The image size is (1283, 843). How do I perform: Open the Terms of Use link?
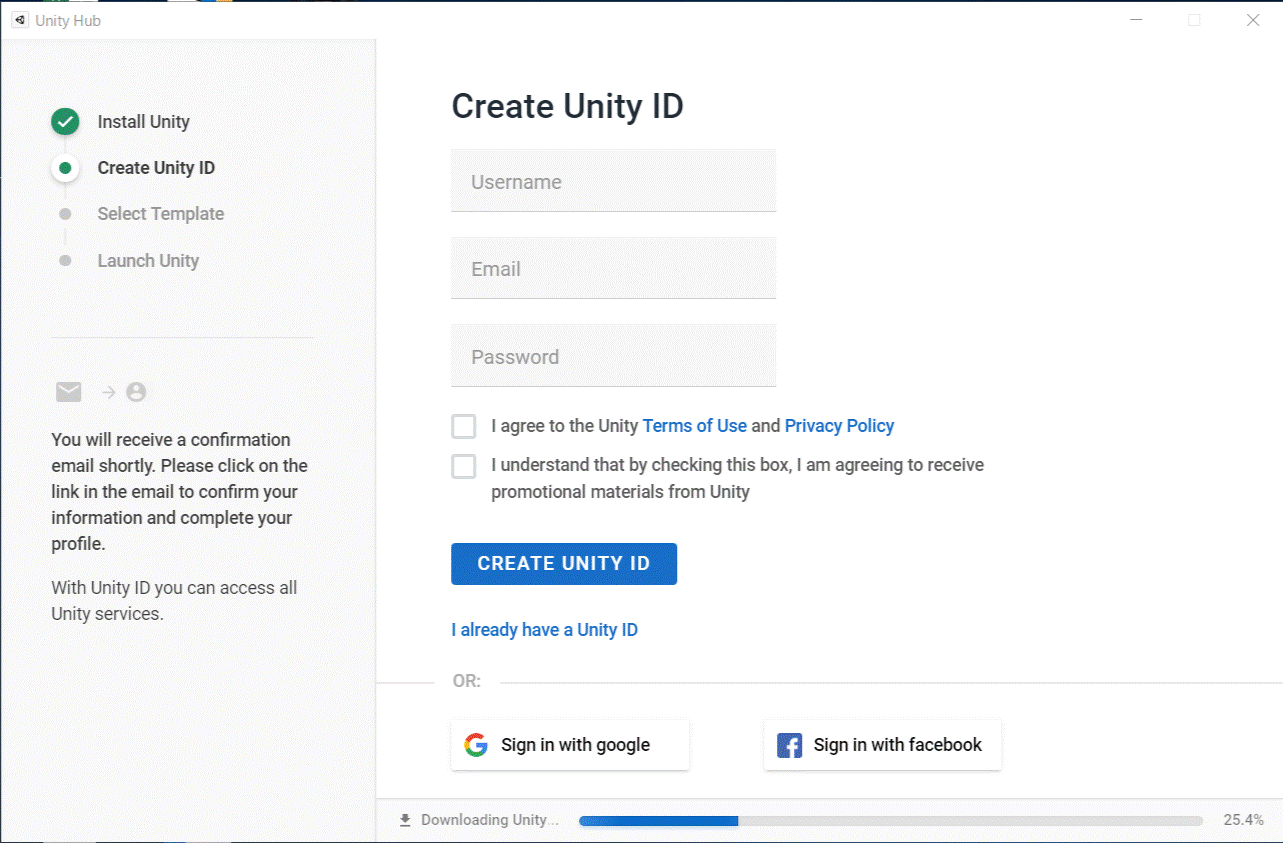[694, 426]
